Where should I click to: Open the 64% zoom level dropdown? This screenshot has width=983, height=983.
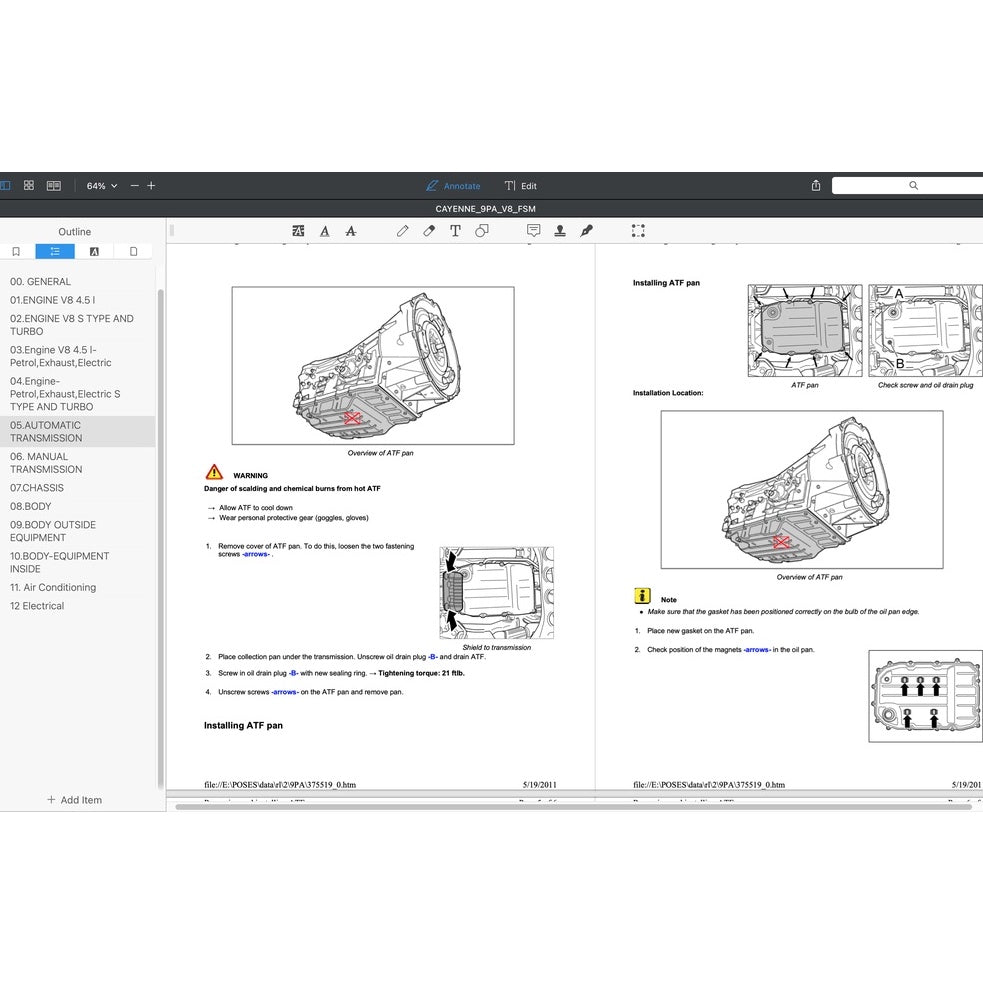click(x=101, y=186)
